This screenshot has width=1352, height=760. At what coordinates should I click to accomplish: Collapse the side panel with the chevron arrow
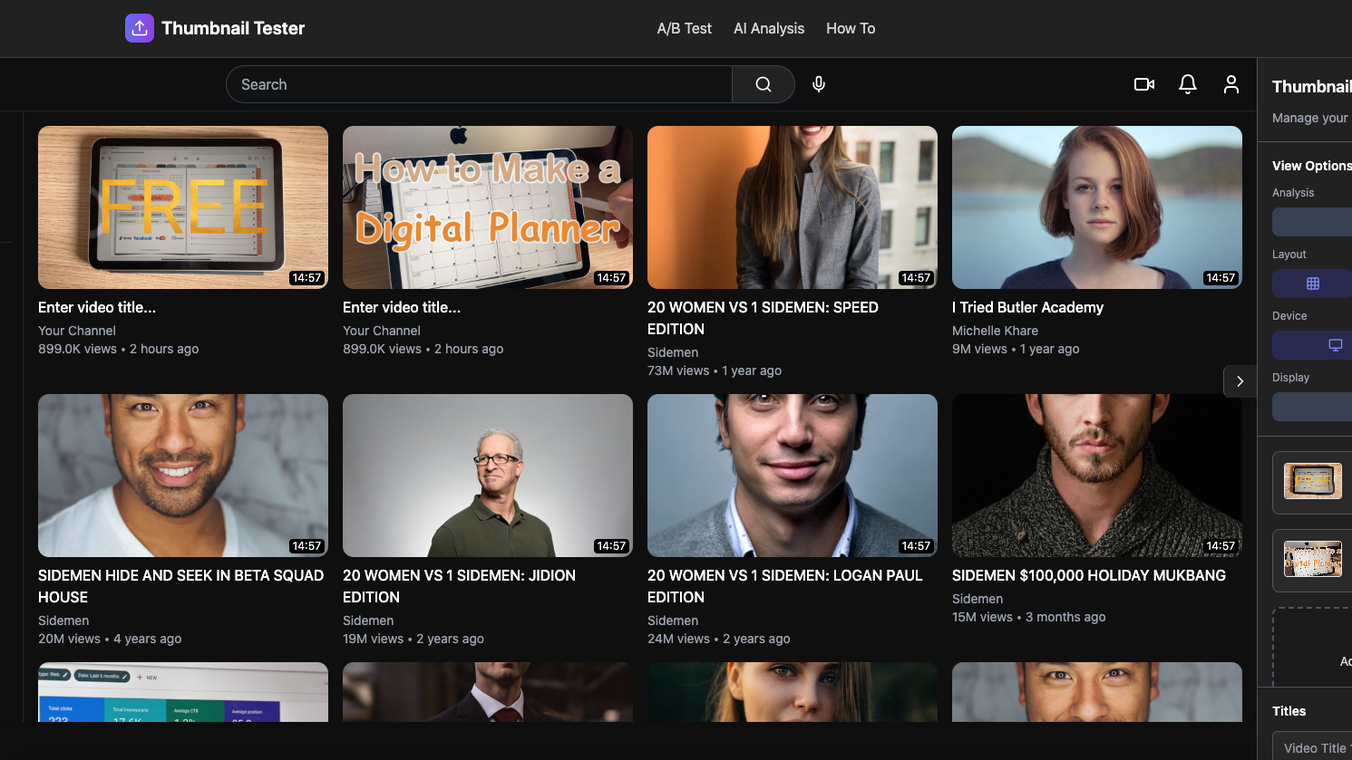click(1240, 381)
